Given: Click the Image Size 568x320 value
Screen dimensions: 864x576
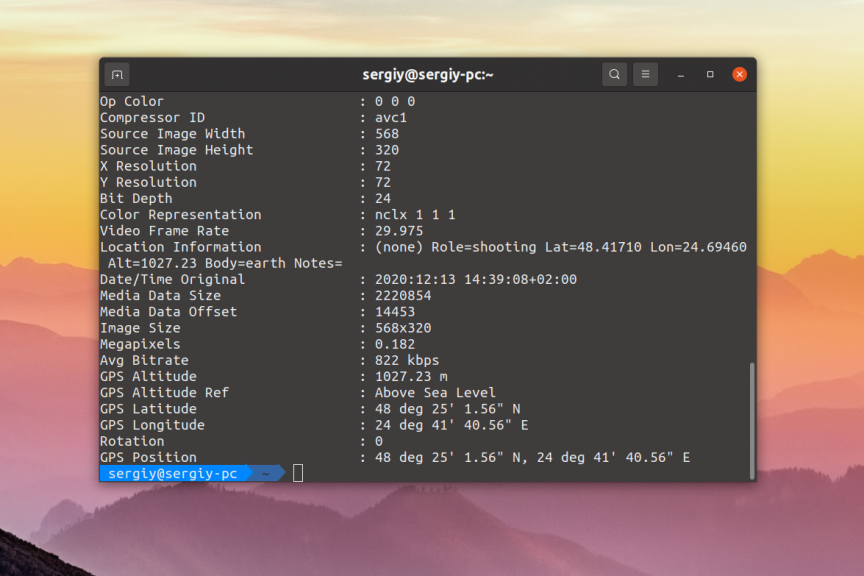Looking at the screenshot, I should click(403, 328).
